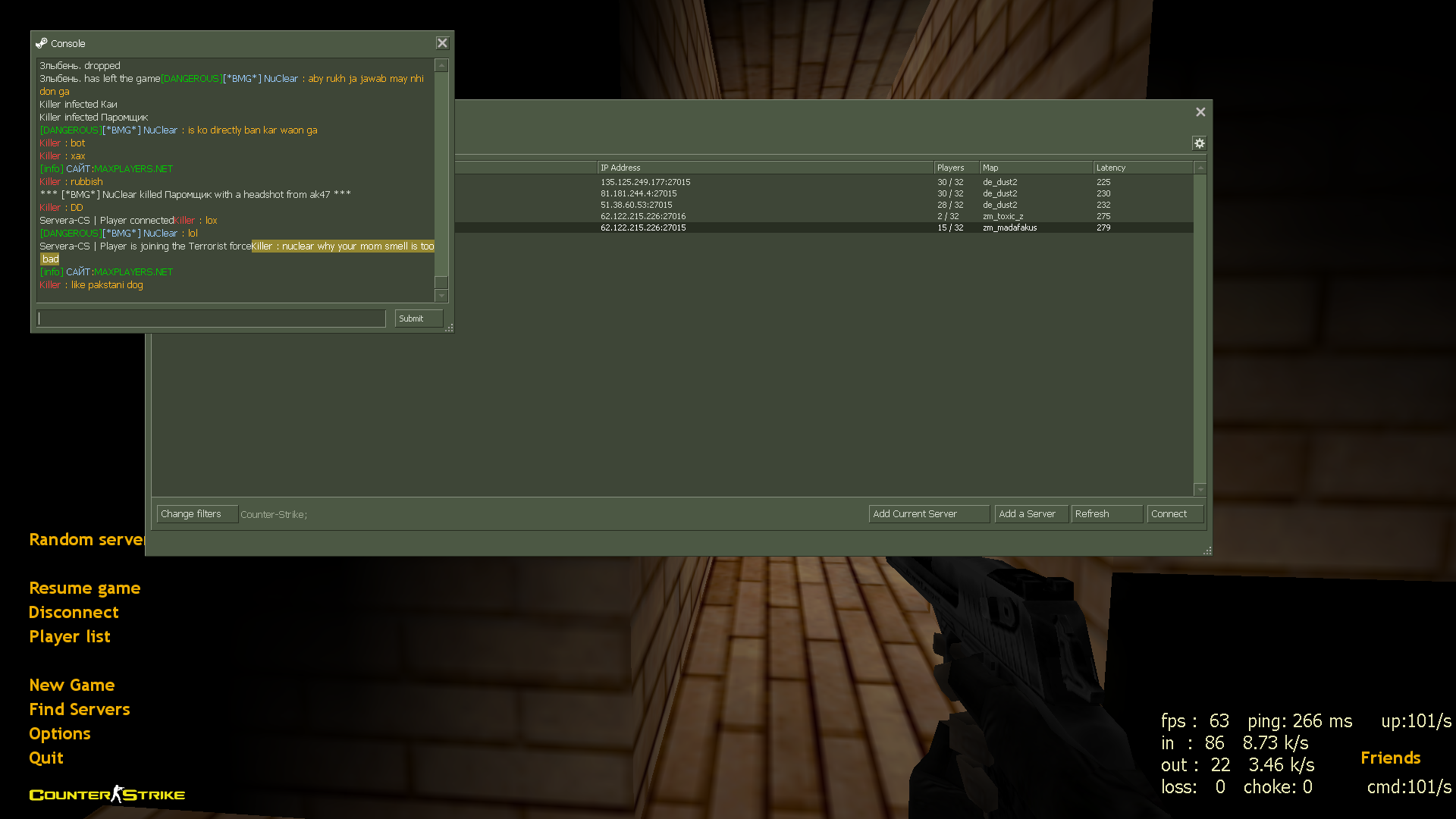Click Add a Server button

1031,514
